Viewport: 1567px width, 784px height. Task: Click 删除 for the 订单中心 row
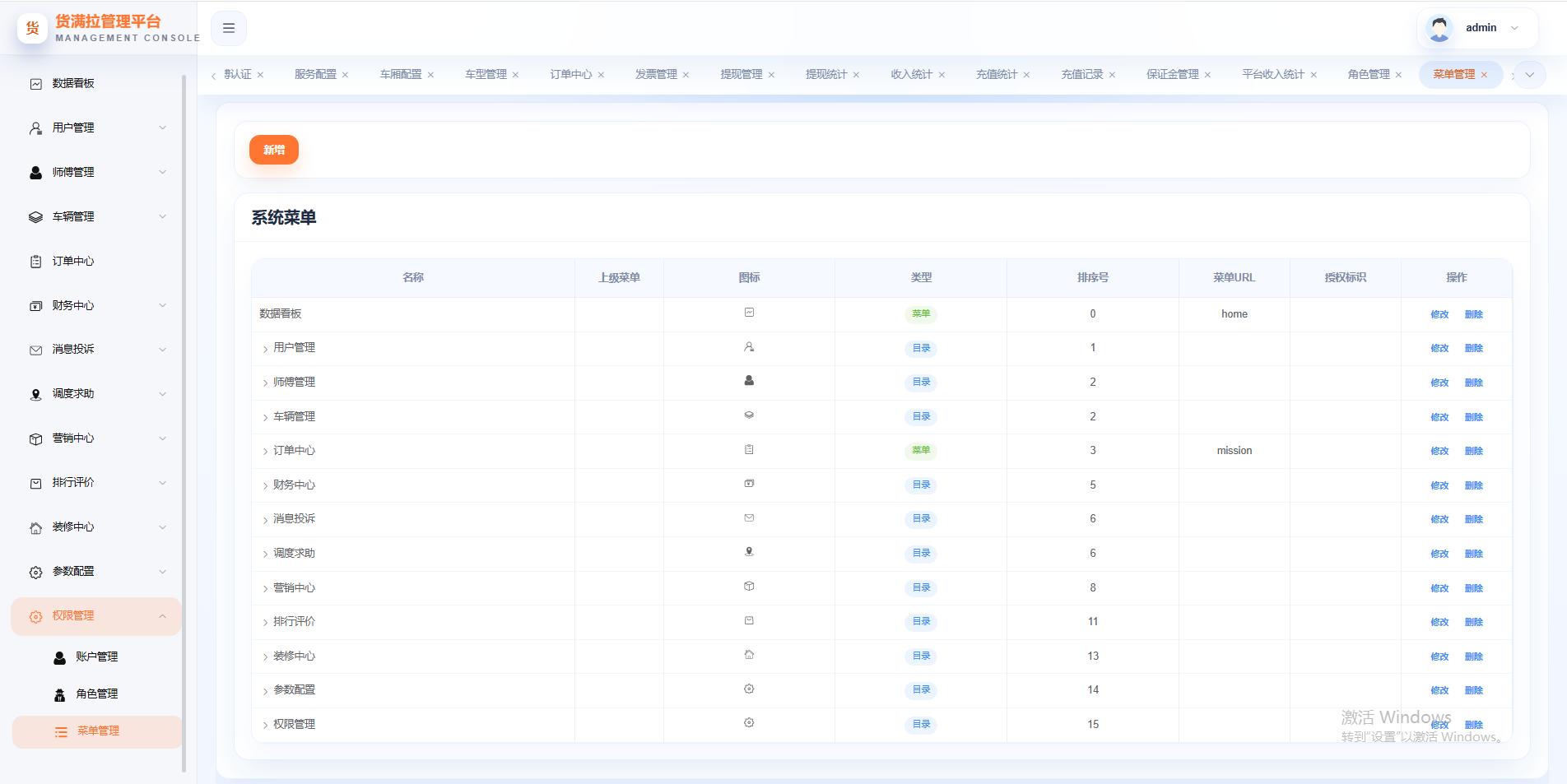click(x=1474, y=451)
